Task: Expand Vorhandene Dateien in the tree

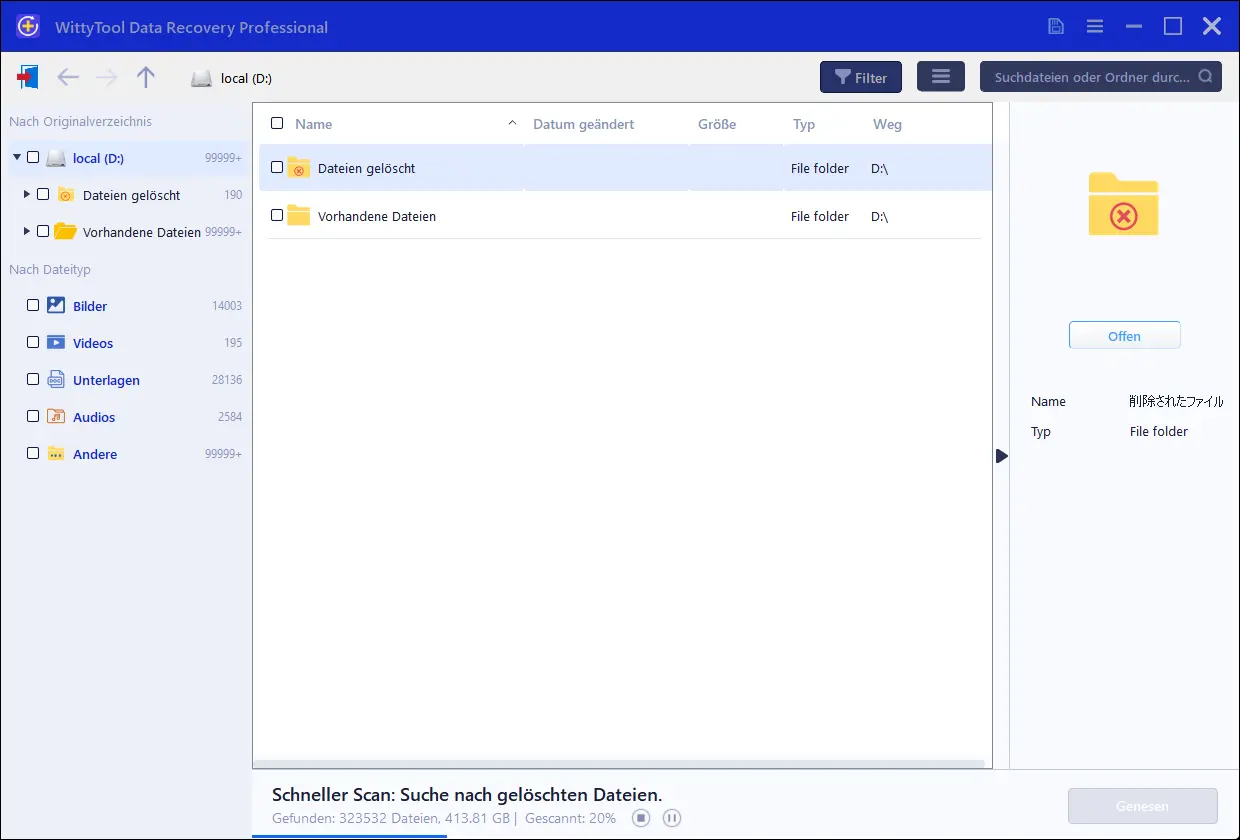Action: click(x=26, y=231)
